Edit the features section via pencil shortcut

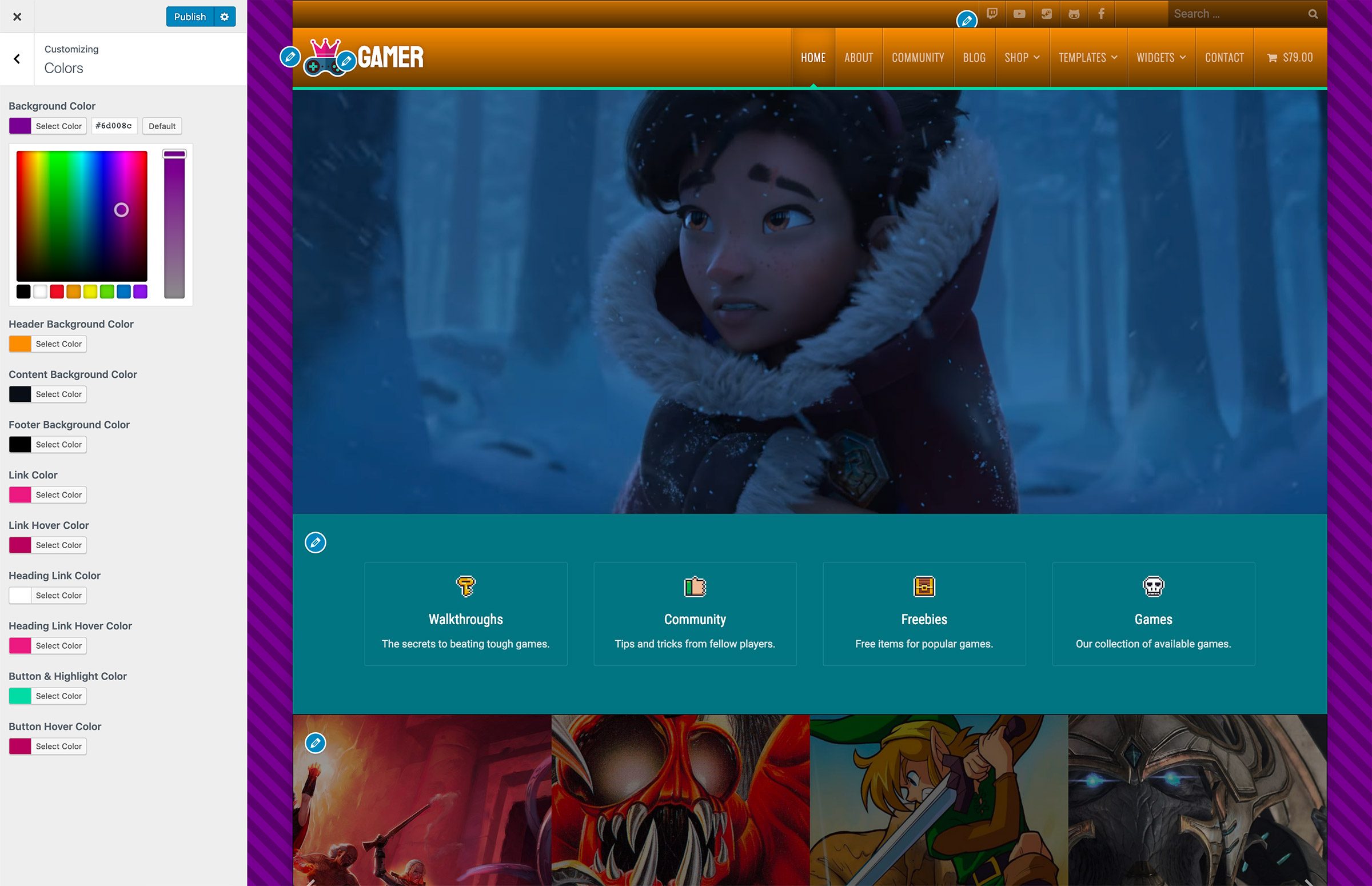point(315,542)
